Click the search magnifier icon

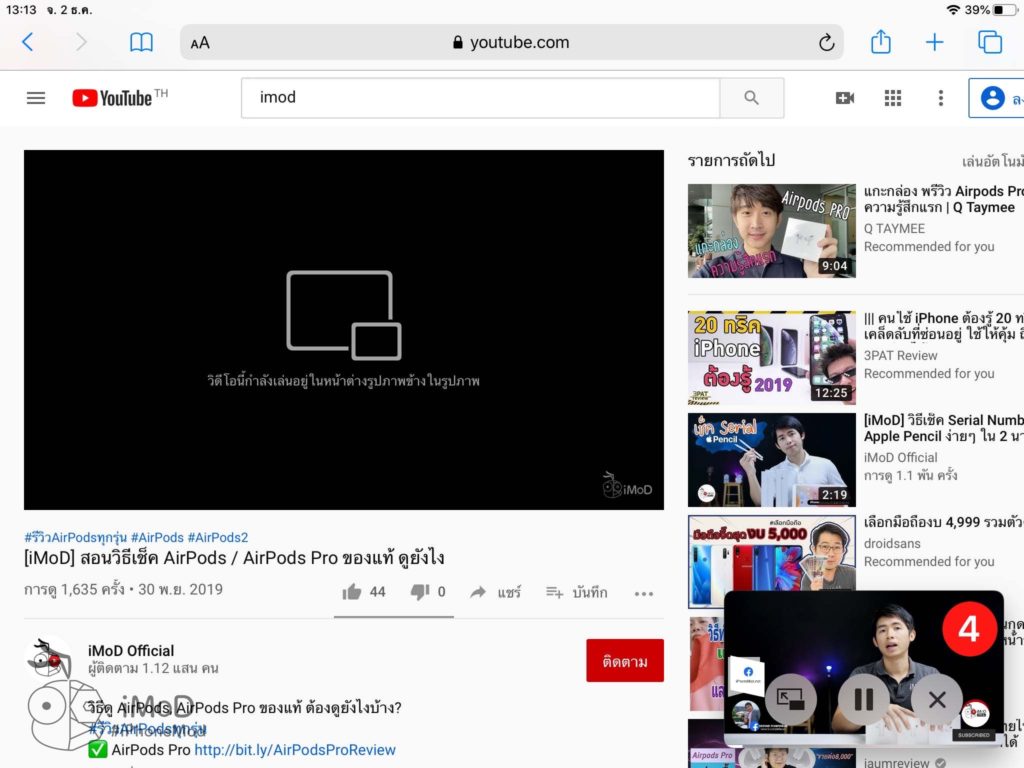pos(752,97)
